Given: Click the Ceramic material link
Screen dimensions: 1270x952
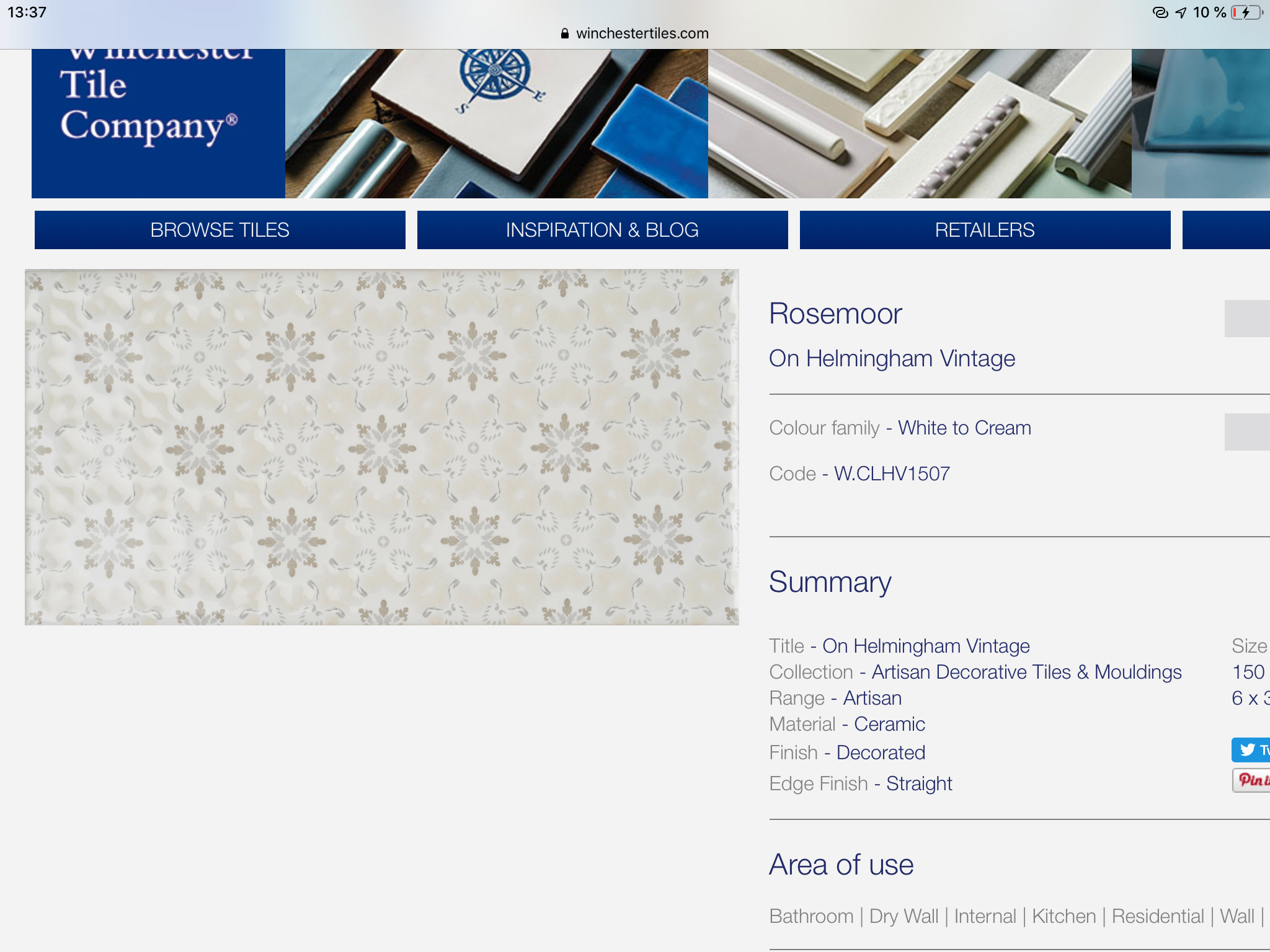Looking at the screenshot, I should click(889, 724).
